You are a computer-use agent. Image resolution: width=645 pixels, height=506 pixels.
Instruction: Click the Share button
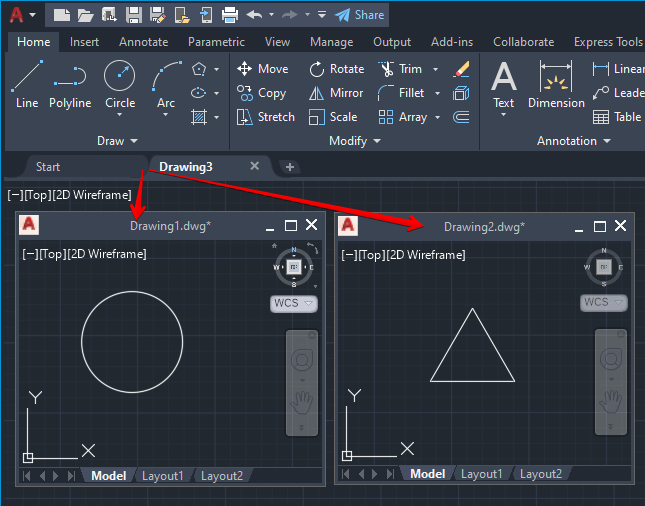(360, 15)
